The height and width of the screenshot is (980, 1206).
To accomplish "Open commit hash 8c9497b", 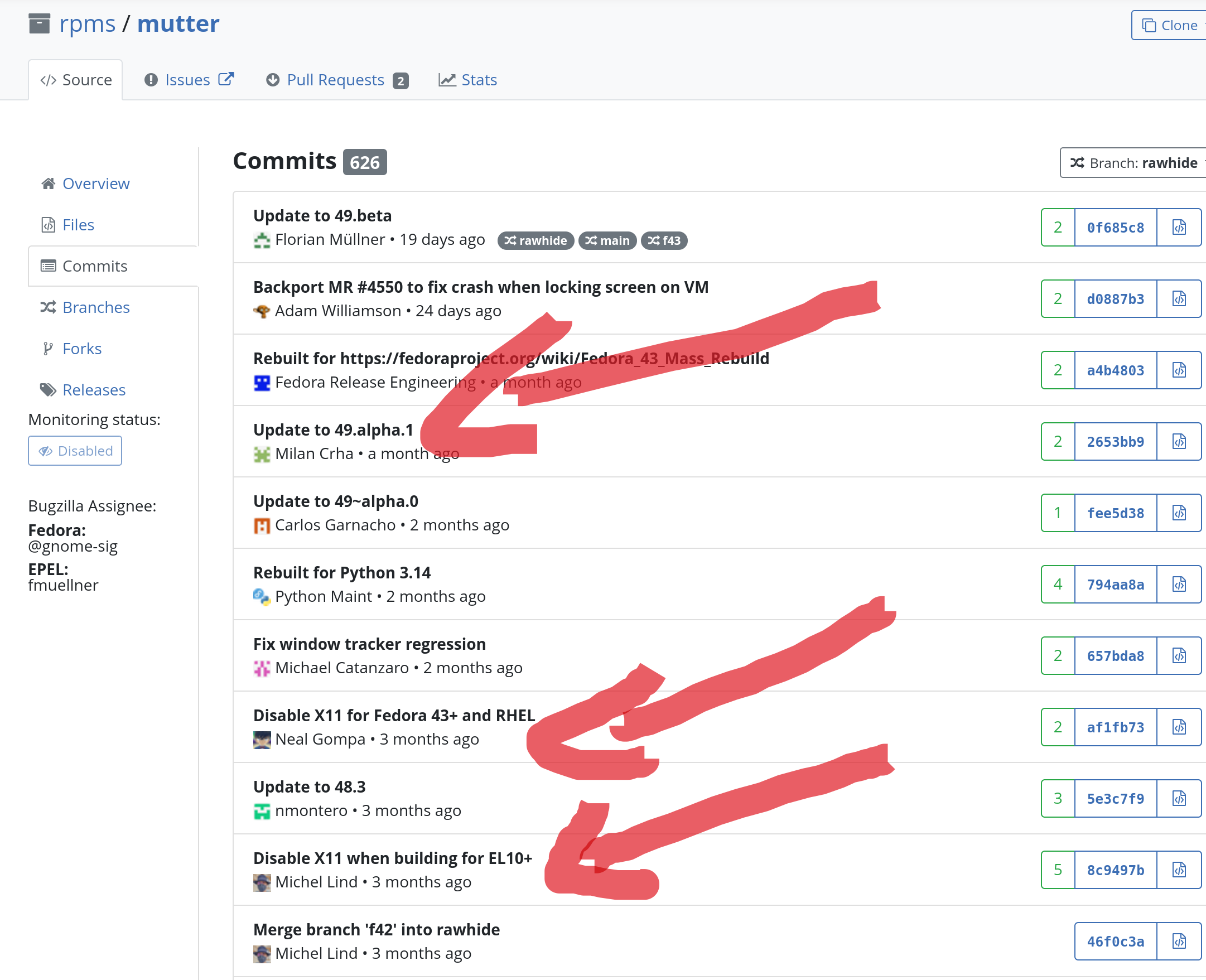I will [x=1116, y=870].
